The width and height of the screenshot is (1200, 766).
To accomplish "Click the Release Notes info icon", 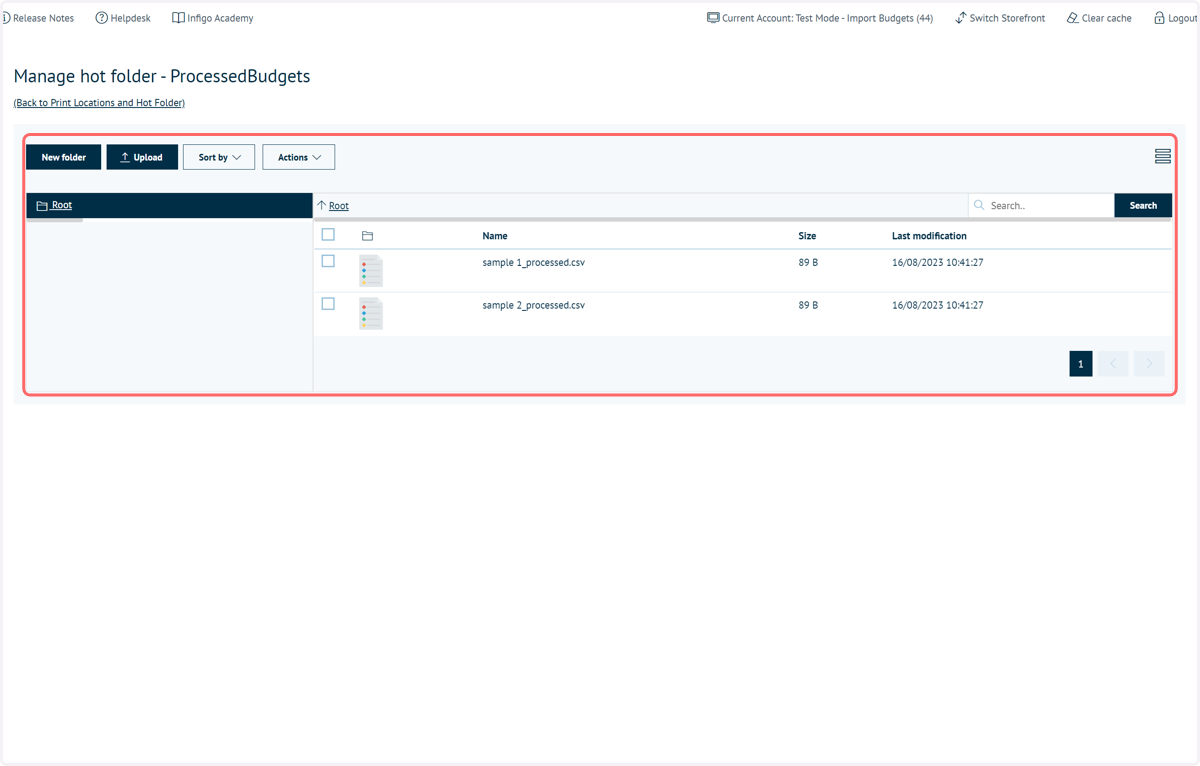I will point(6,18).
